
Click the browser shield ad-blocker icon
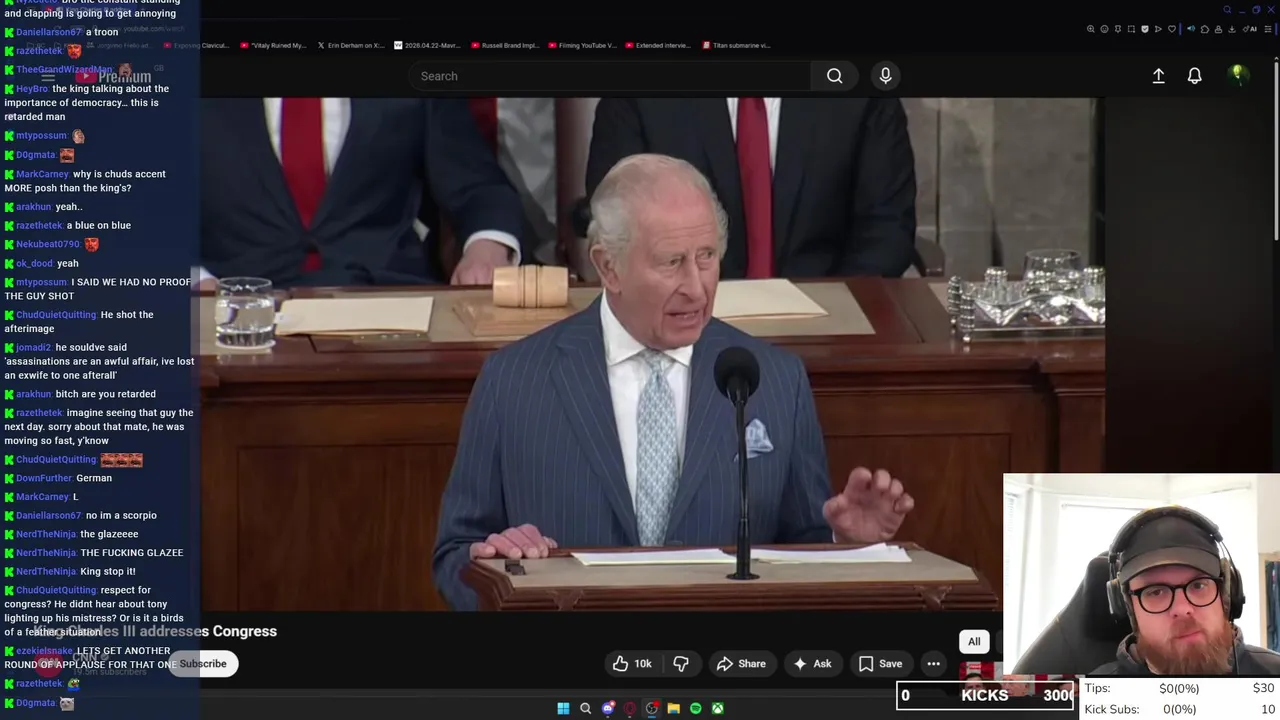(1145, 29)
